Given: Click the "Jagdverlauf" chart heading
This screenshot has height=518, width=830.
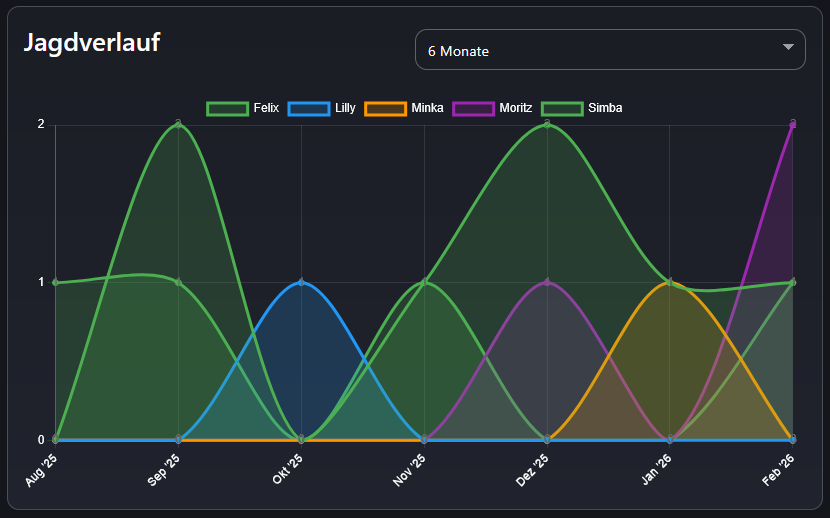Looking at the screenshot, I should (x=92, y=43).
